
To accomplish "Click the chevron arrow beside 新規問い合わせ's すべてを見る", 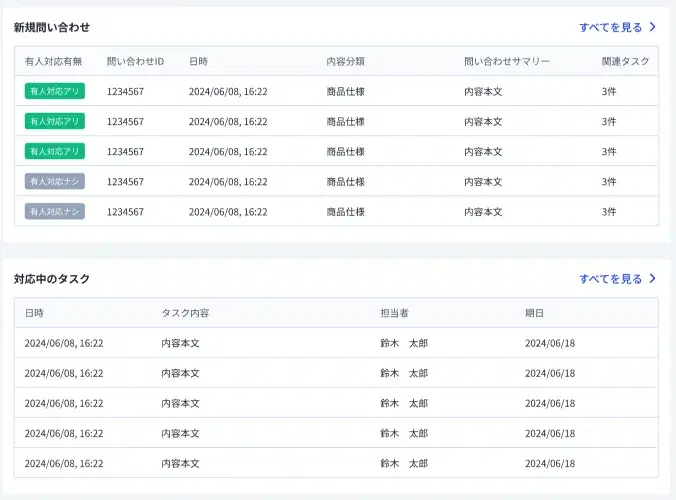I will tap(652, 28).
